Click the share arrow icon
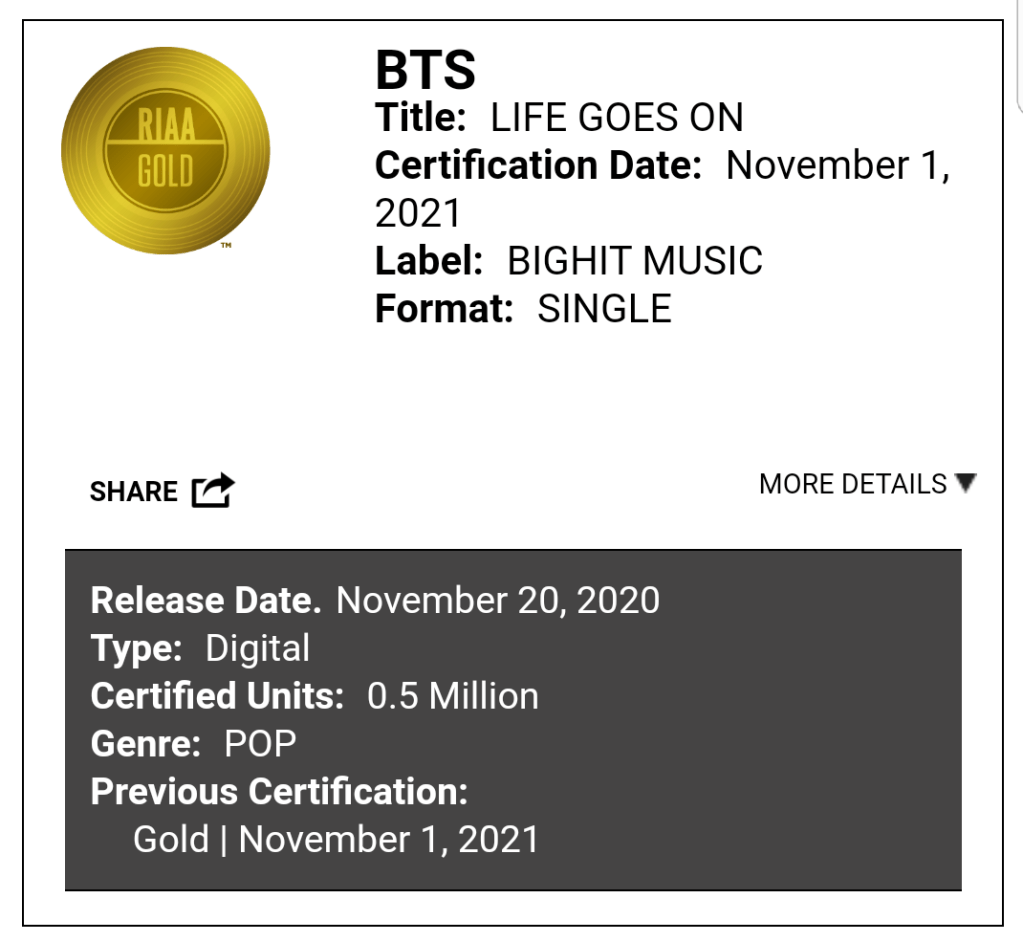 click(213, 490)
